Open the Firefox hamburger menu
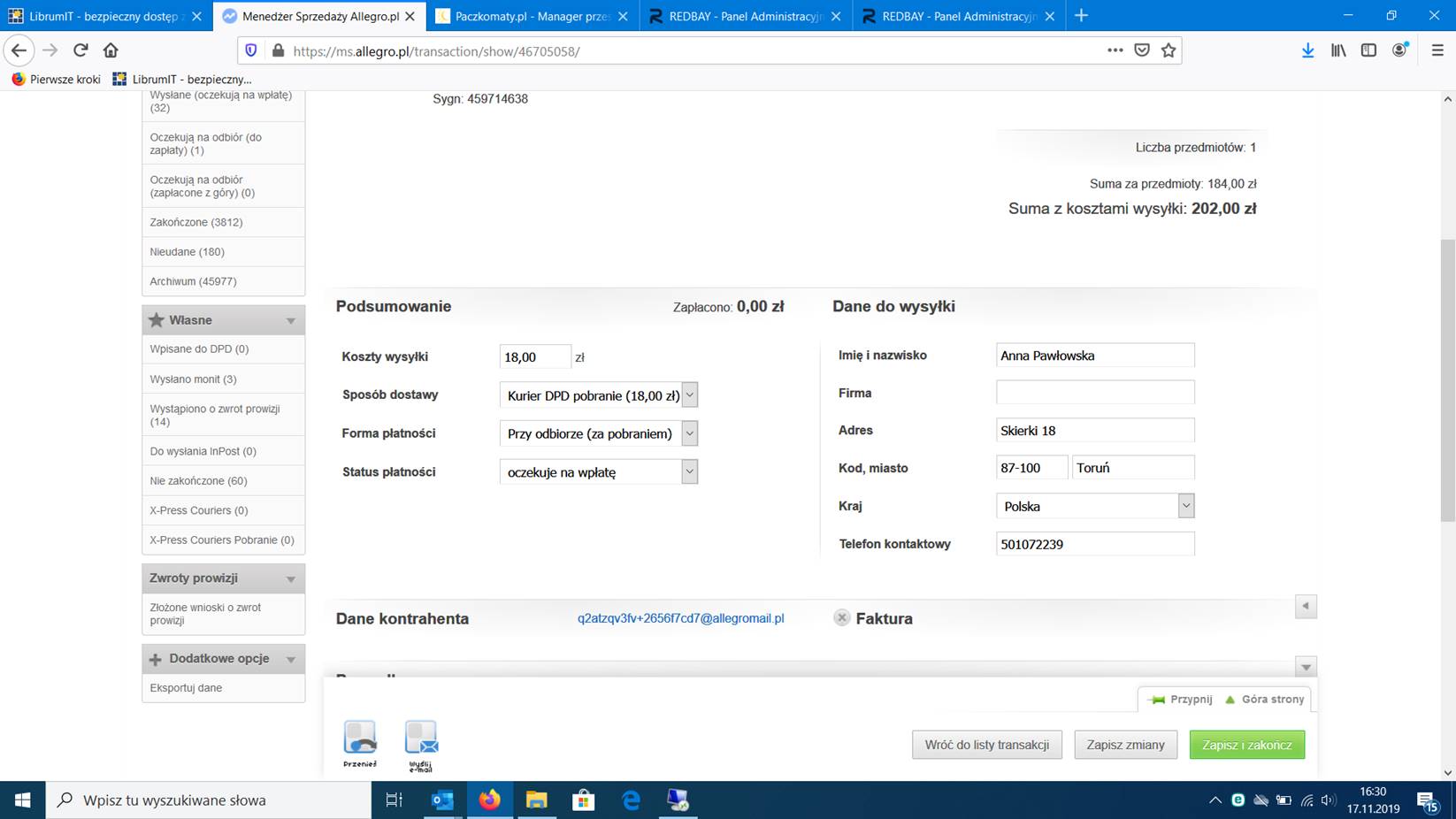 tap(1437, 50)
